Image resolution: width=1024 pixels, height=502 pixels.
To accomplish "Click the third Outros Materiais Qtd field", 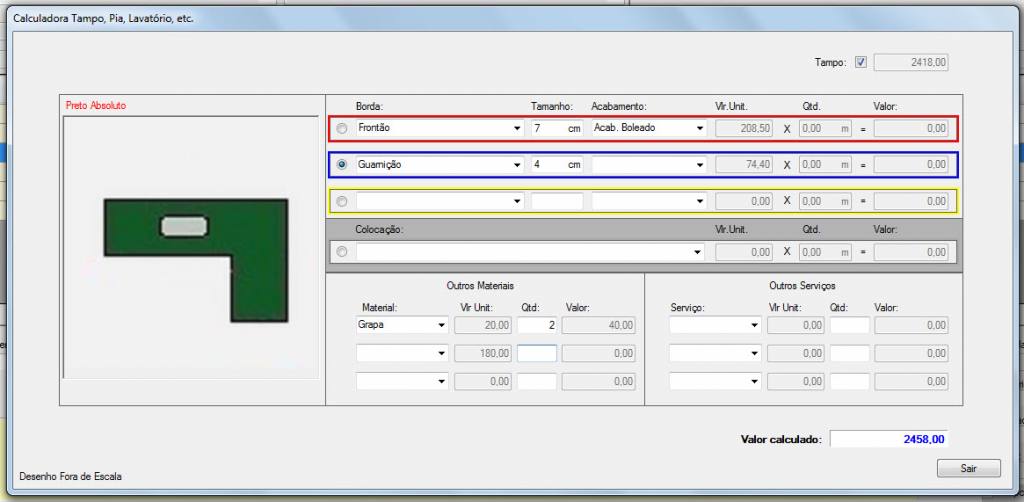I will coord(537,381).
